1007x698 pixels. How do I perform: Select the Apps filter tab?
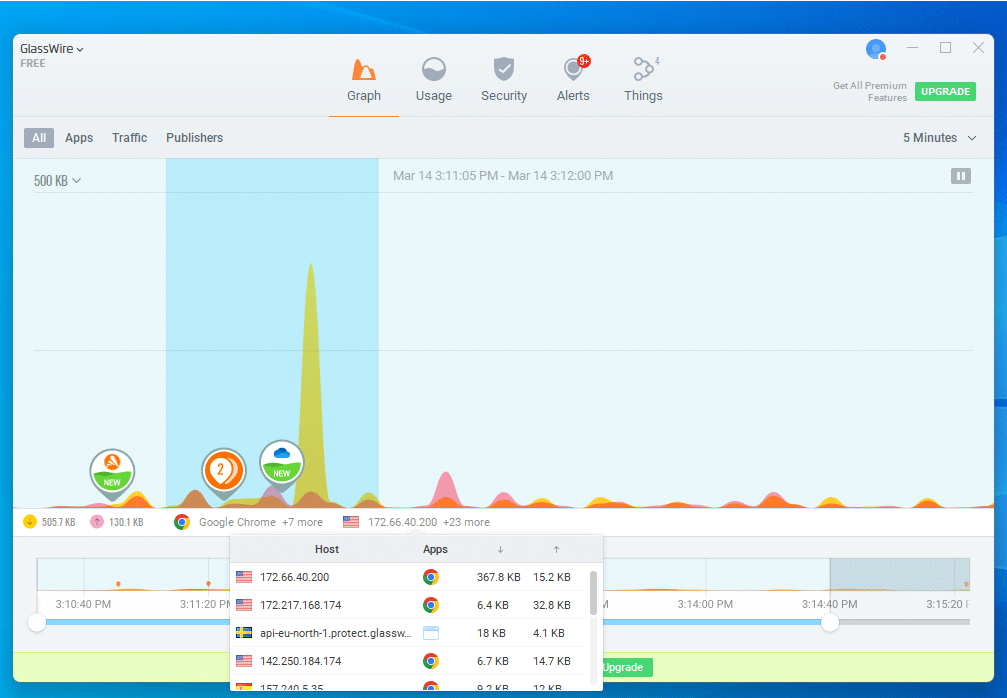pyautogui.click(x=79, y=138)
